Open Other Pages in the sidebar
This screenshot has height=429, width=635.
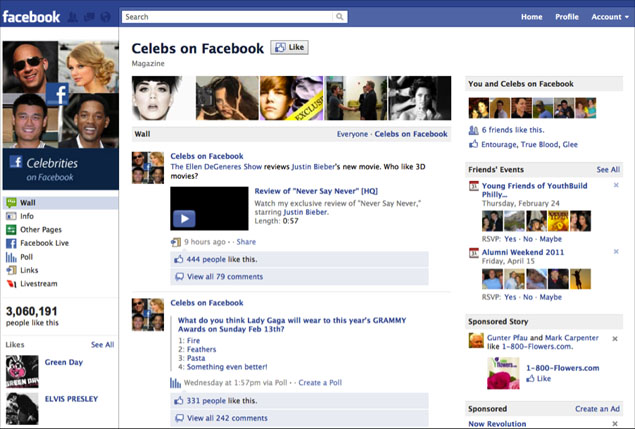41,229
